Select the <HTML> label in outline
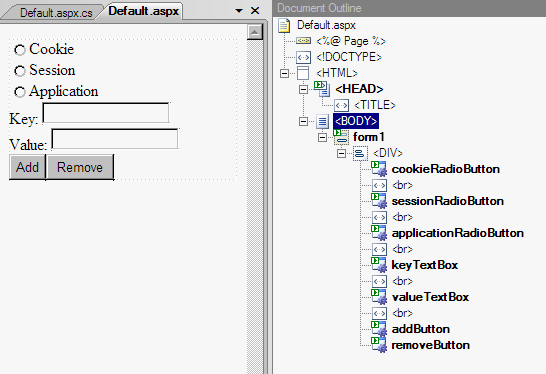Image resolution: width=546 pixels, height=374 pixels. [337, 73]
